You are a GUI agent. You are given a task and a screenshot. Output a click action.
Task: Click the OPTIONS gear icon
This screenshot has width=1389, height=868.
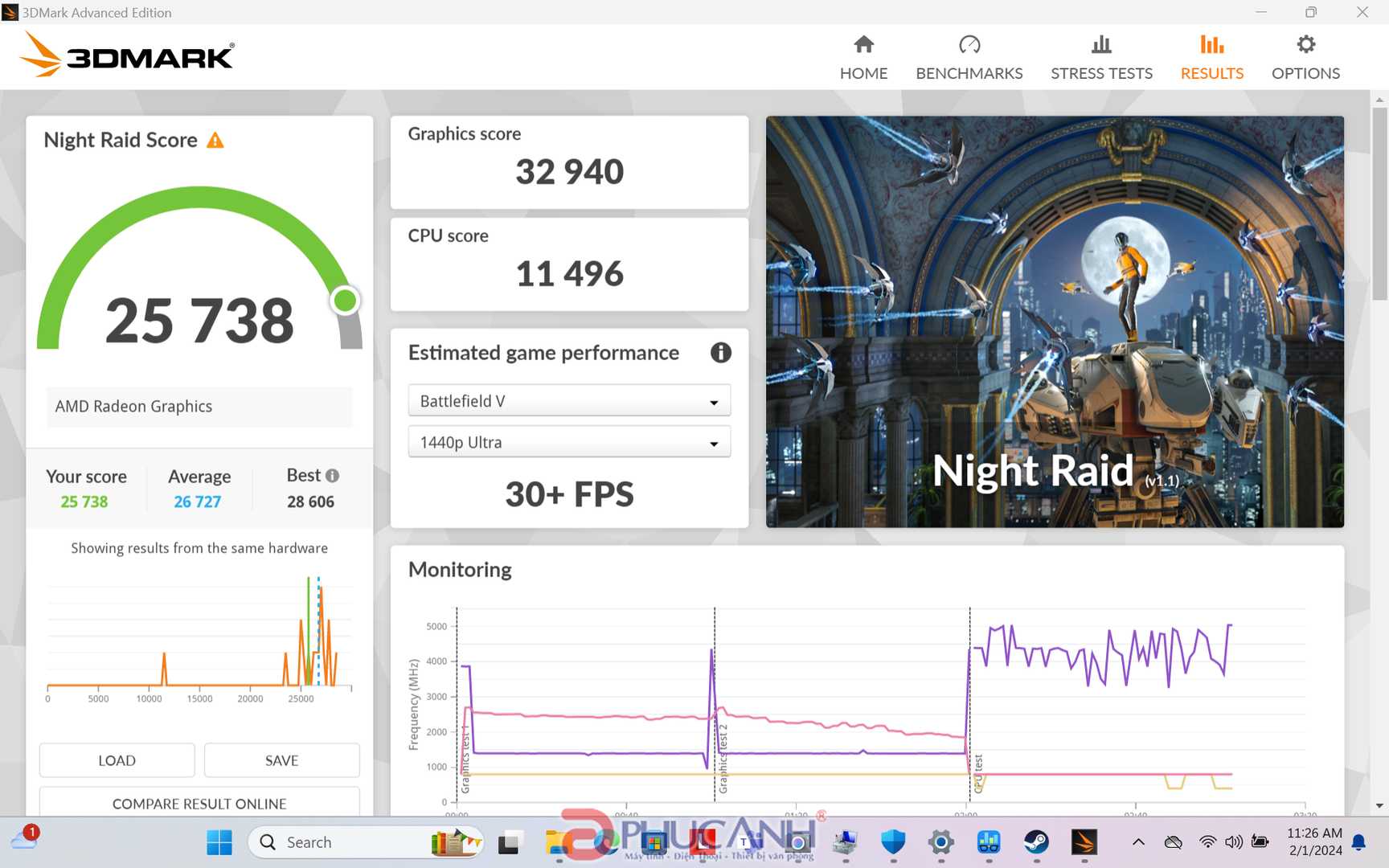click(1306, 44)
